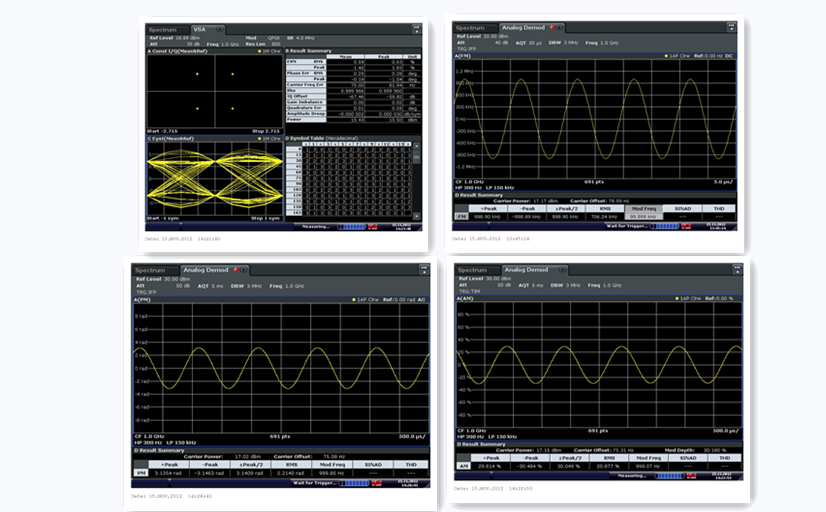This screenshot has height=512, width=826.
Task: Click the measuring progress bar in VSA window
Action: pyautogui.click(x=353, y=227)
